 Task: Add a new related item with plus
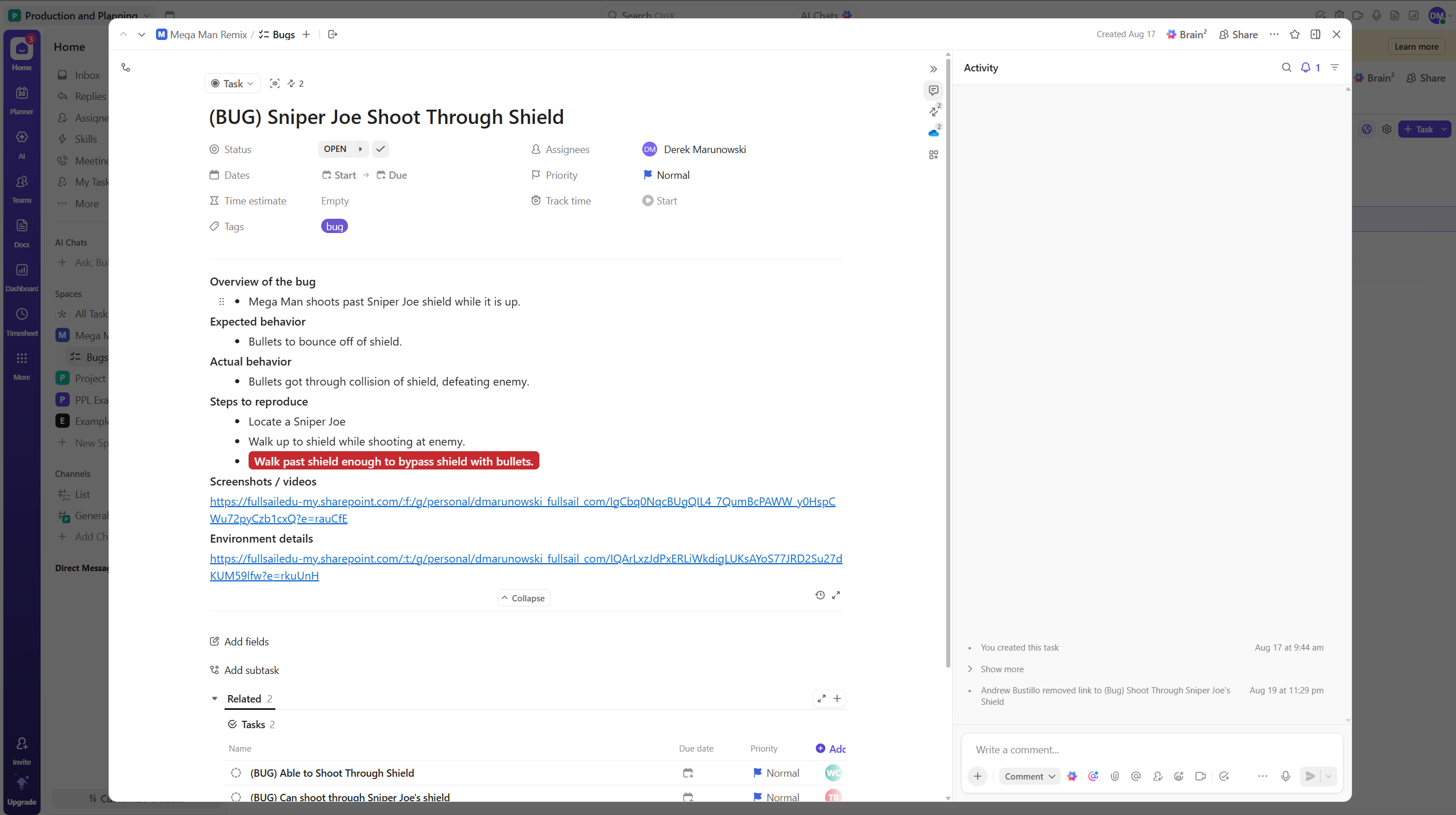(x=837, y=698)
